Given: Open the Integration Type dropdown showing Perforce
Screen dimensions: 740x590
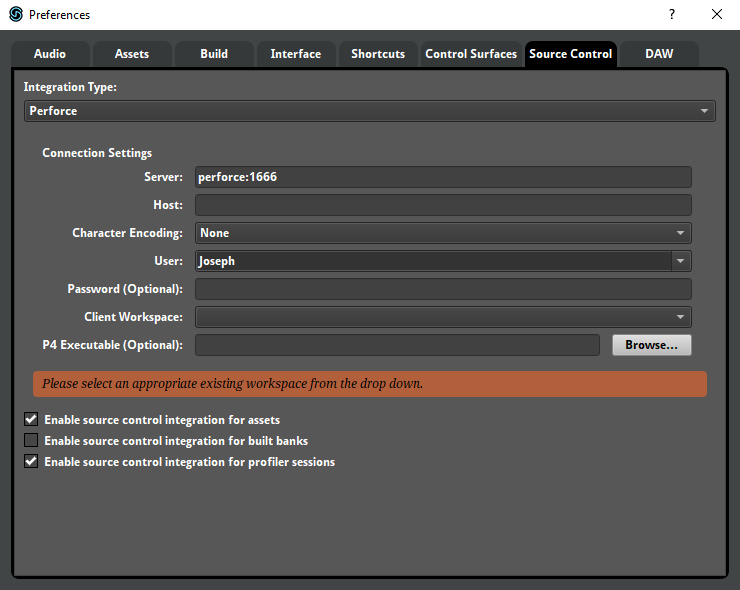Looking at the screenshot, I should click(x=369, y=111).
